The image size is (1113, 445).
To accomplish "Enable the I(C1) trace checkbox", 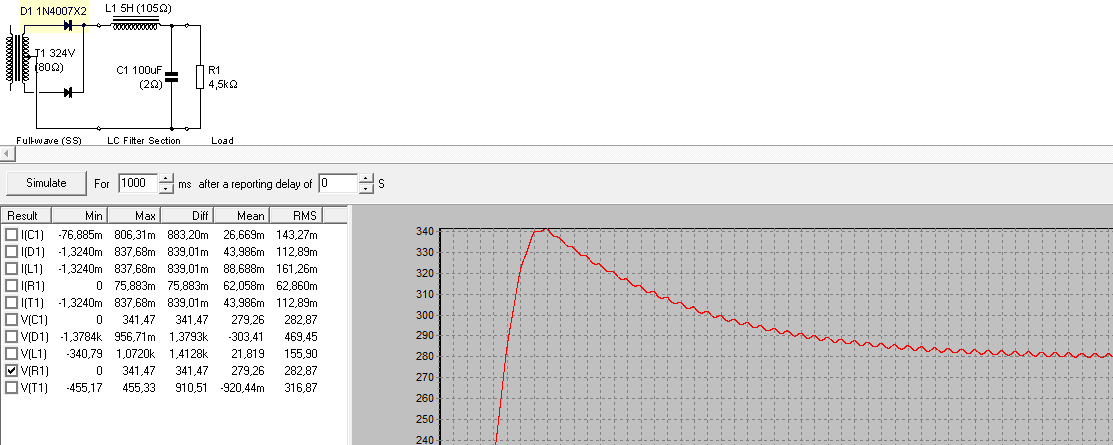I will coord(11,234).
